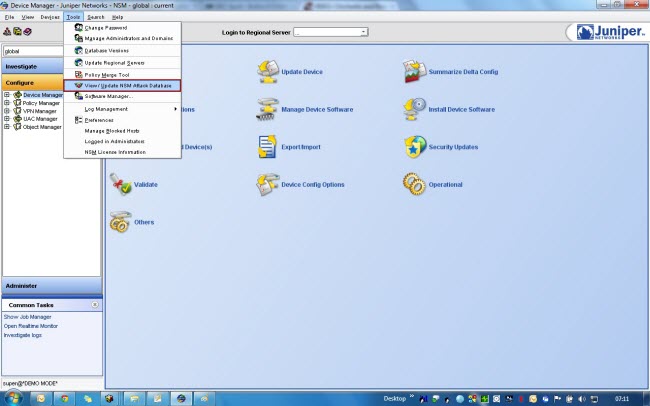The width and height of the screenshot is (650, 406).
Task: Open the File menu
Action: (10, 17)
